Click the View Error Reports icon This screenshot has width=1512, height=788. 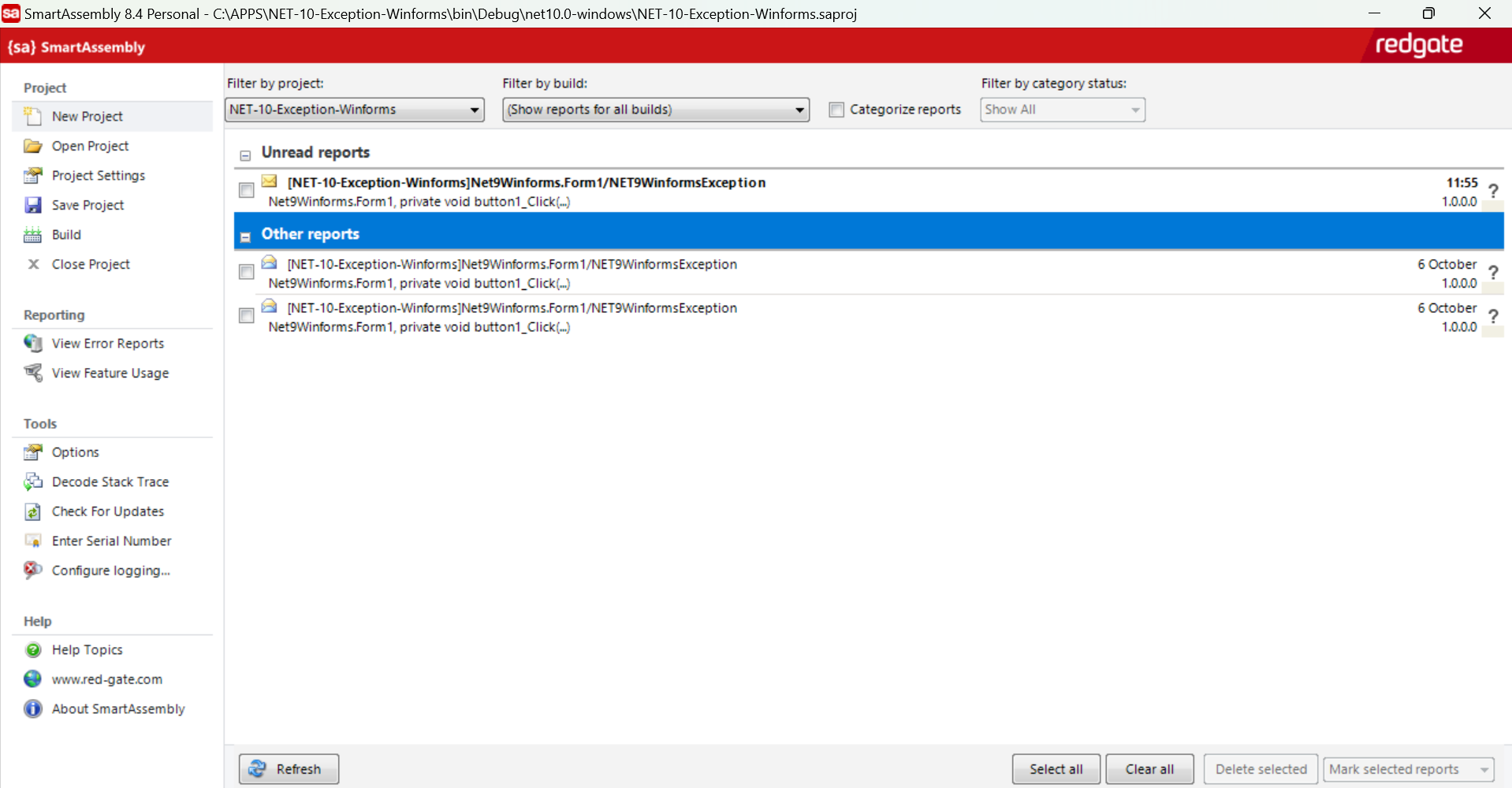(x=32, y=343)
